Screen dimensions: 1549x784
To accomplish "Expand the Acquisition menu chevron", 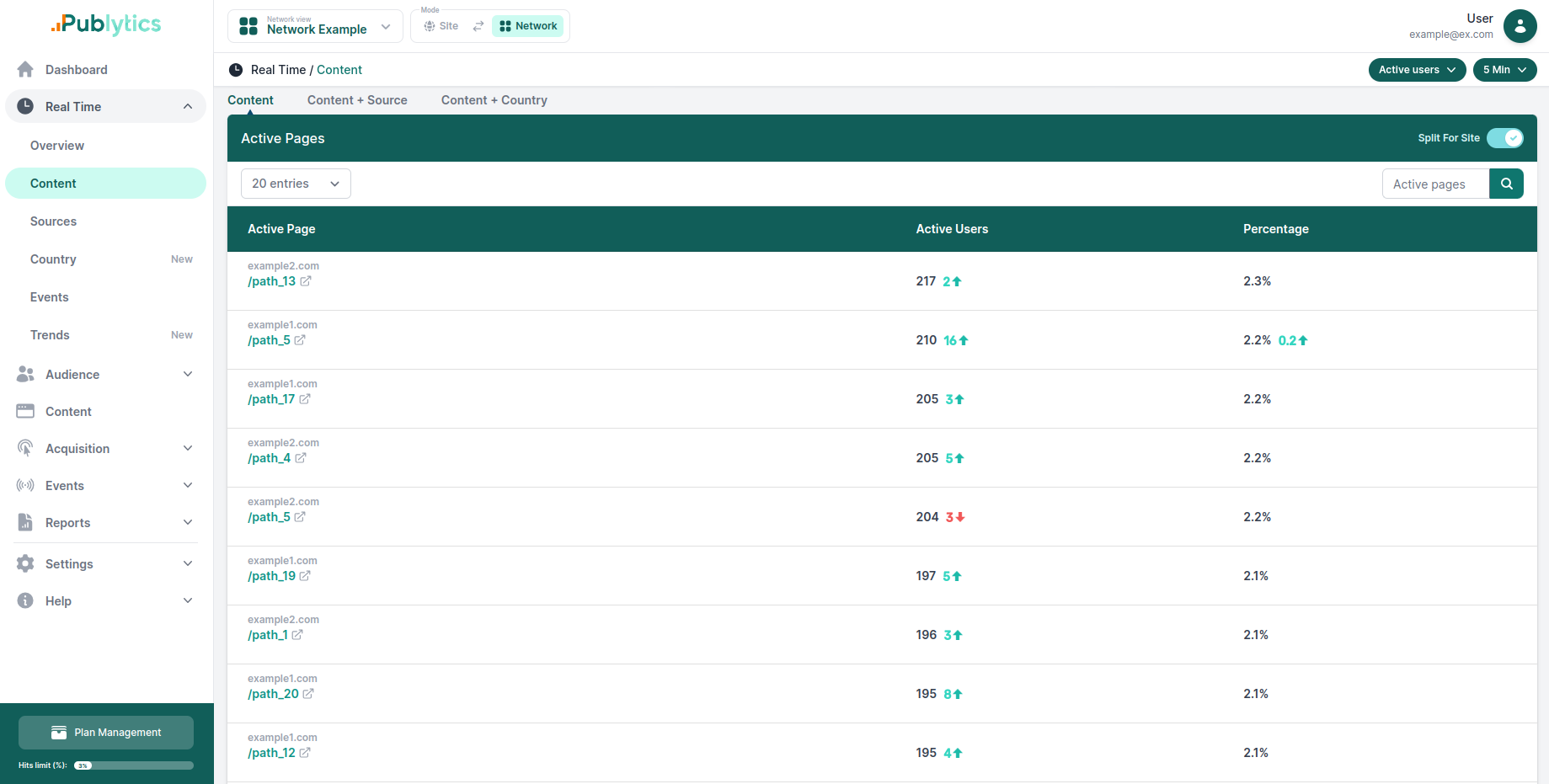I will point(188,448).
